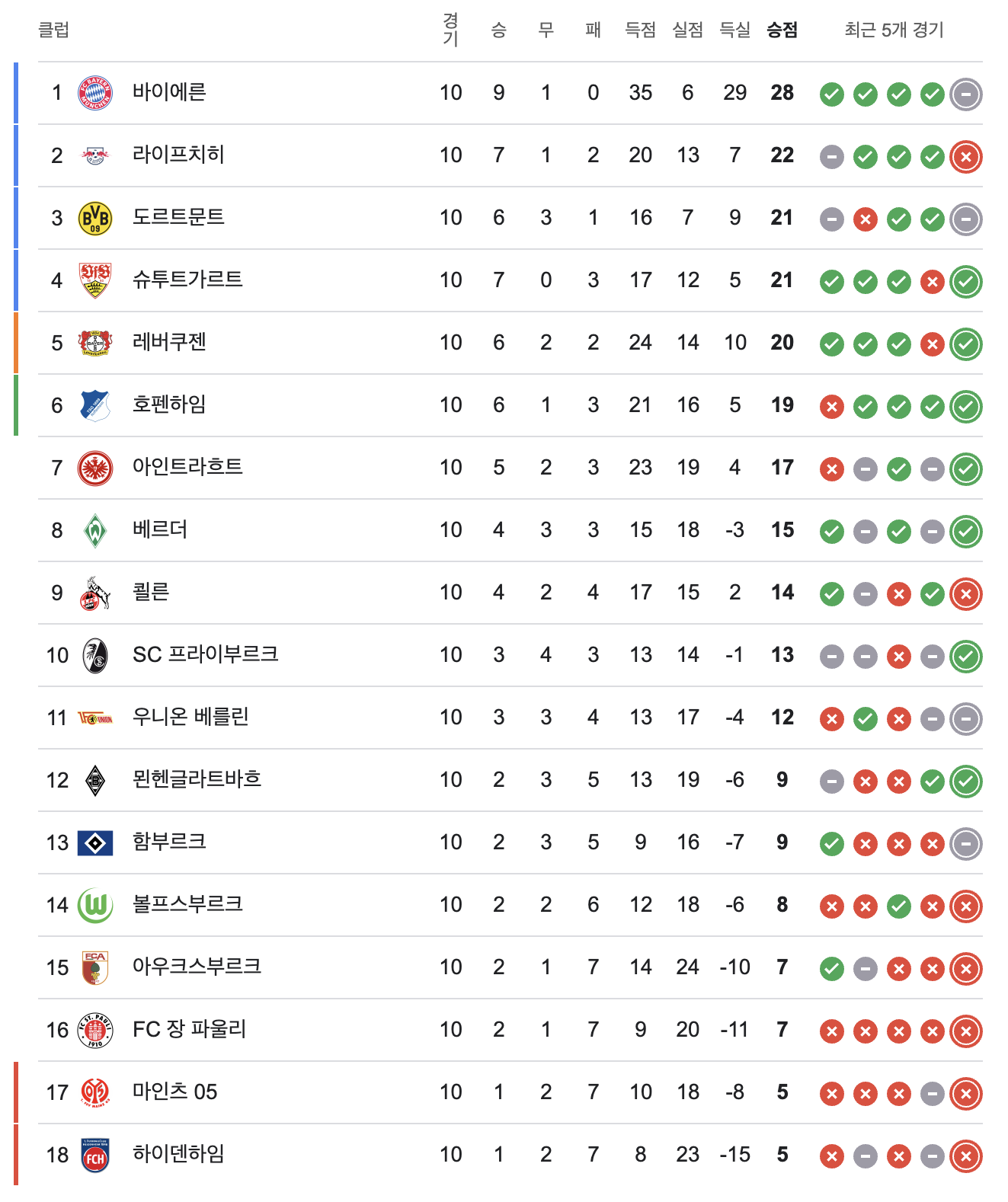Click the 최근 5개 경기 header

pyautogui.click(x=894, y=30)
